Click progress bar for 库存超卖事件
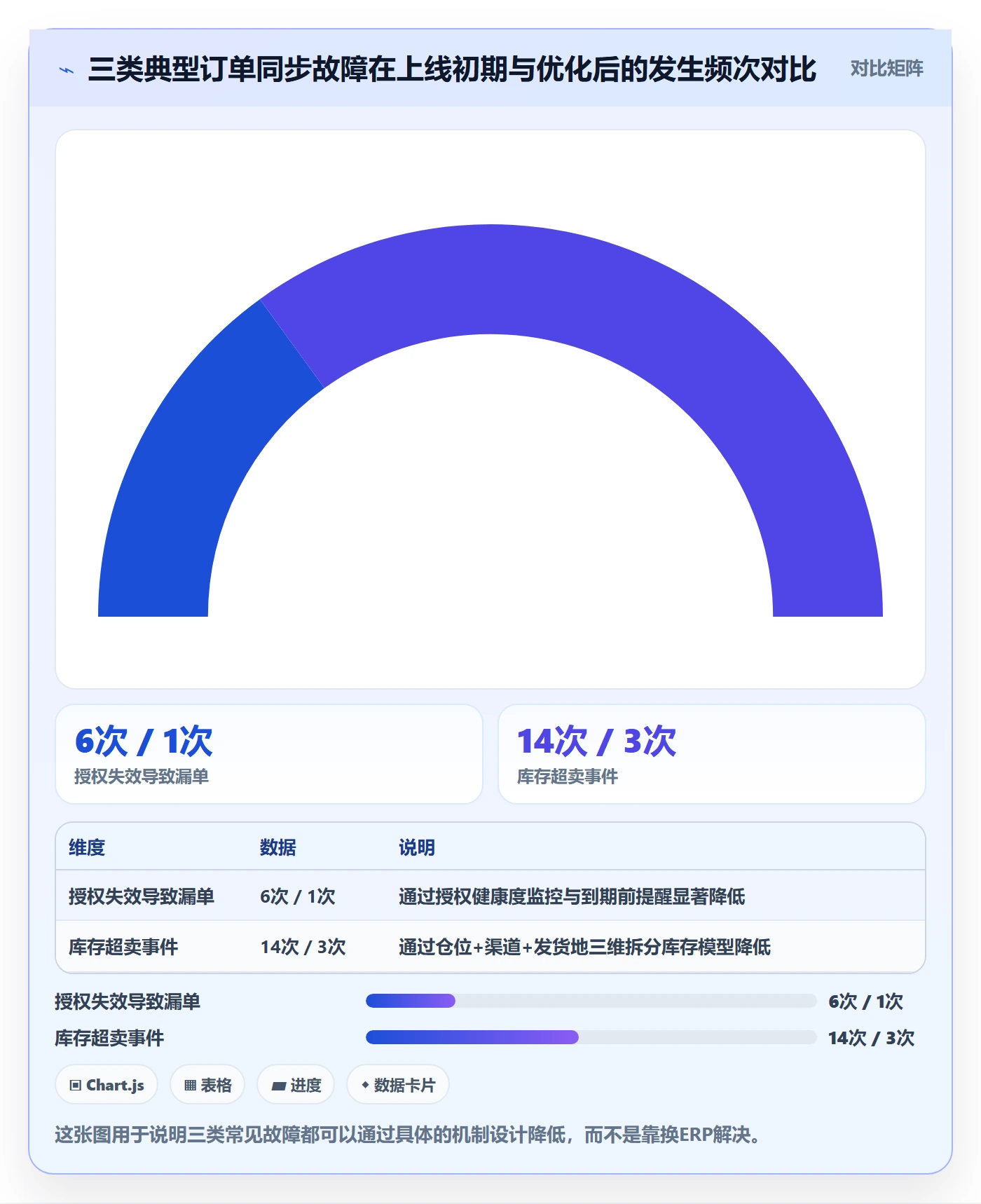Image resolution: width=981 pixels, height=1204 pixels. point(591,1037)
